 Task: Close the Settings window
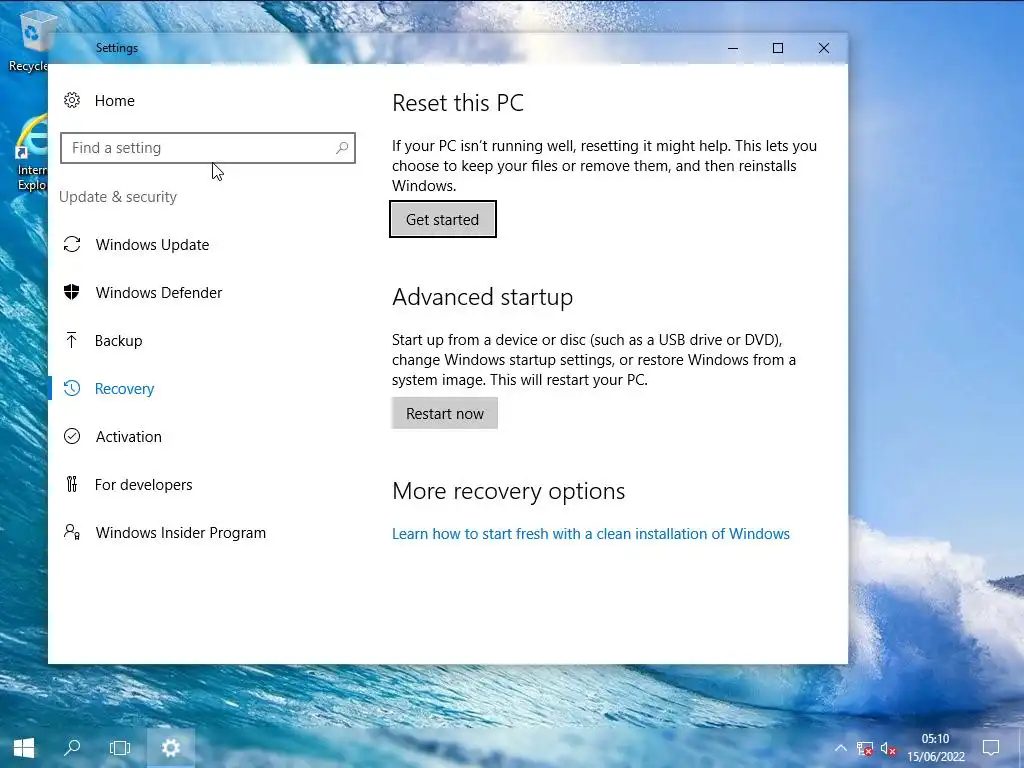point(824,48)
